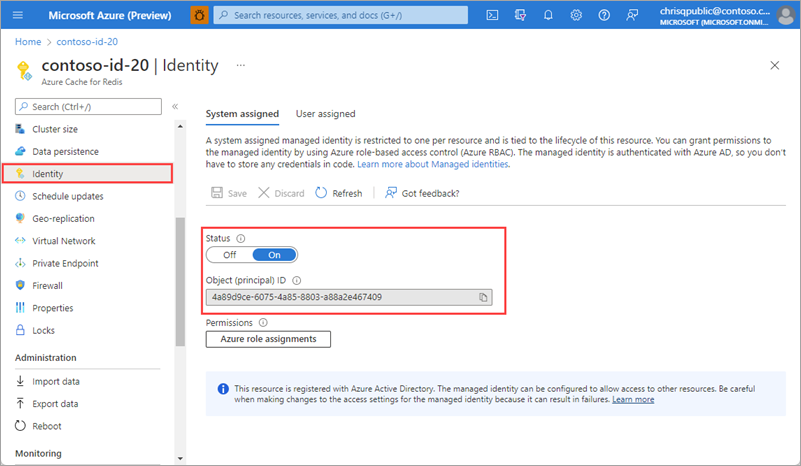Screen dimensions: 801x466
Task: Click the Reboot circular arrow icon
Action: [x=20, y=426]
